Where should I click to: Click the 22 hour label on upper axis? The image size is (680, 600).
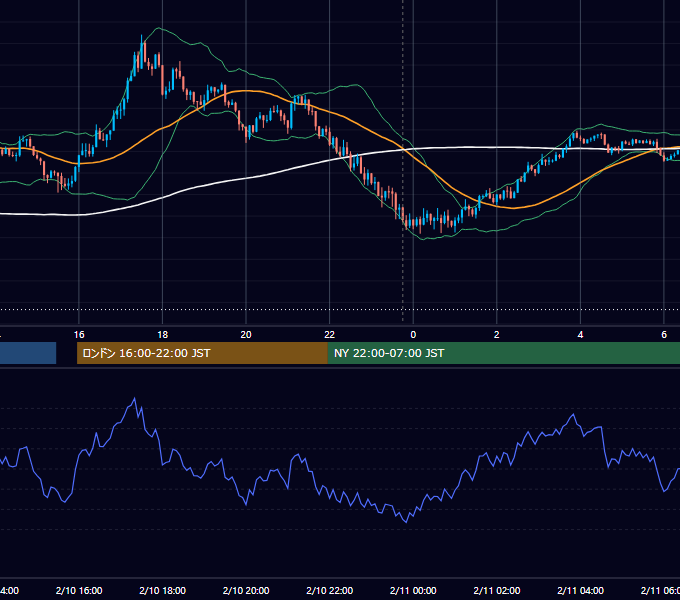pyautogui.click(x=330, y=335)
